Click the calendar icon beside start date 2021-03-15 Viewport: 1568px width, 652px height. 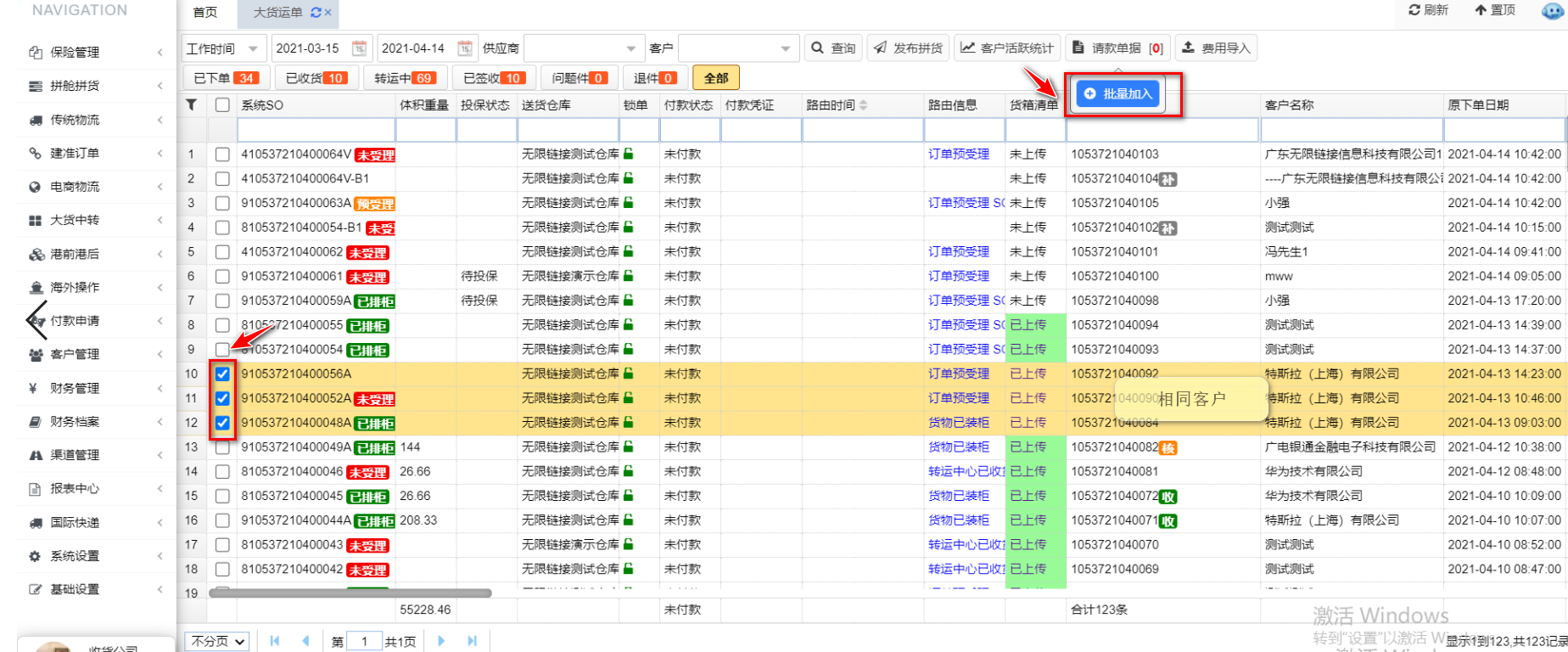(359, 48)
